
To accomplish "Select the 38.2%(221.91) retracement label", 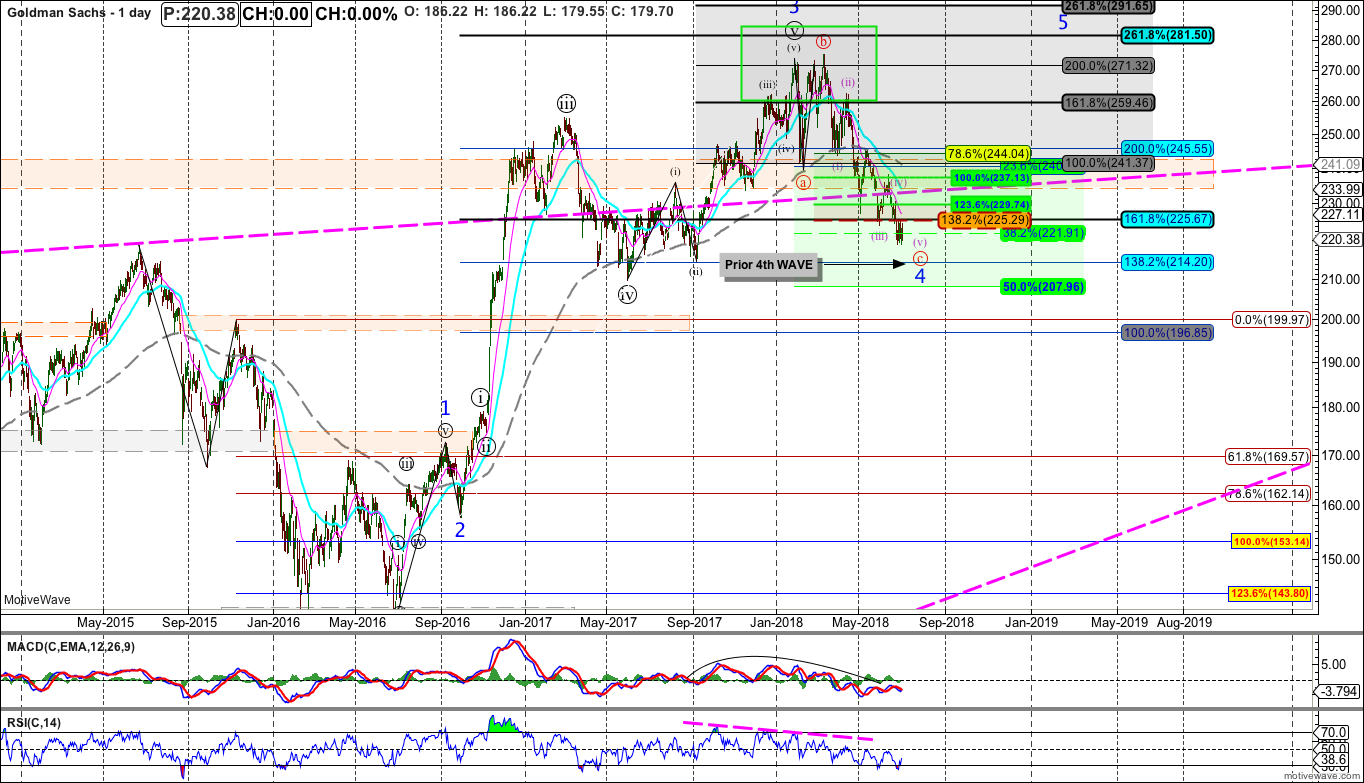I will coord(1043,232).
